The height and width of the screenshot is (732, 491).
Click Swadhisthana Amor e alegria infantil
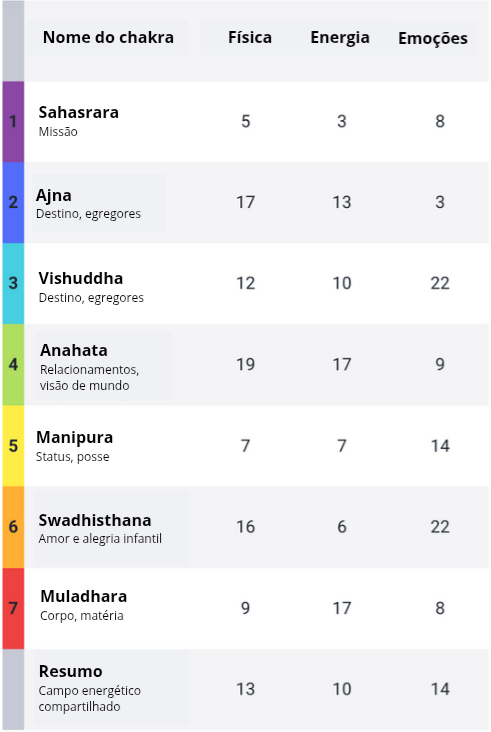click(112, 528)
